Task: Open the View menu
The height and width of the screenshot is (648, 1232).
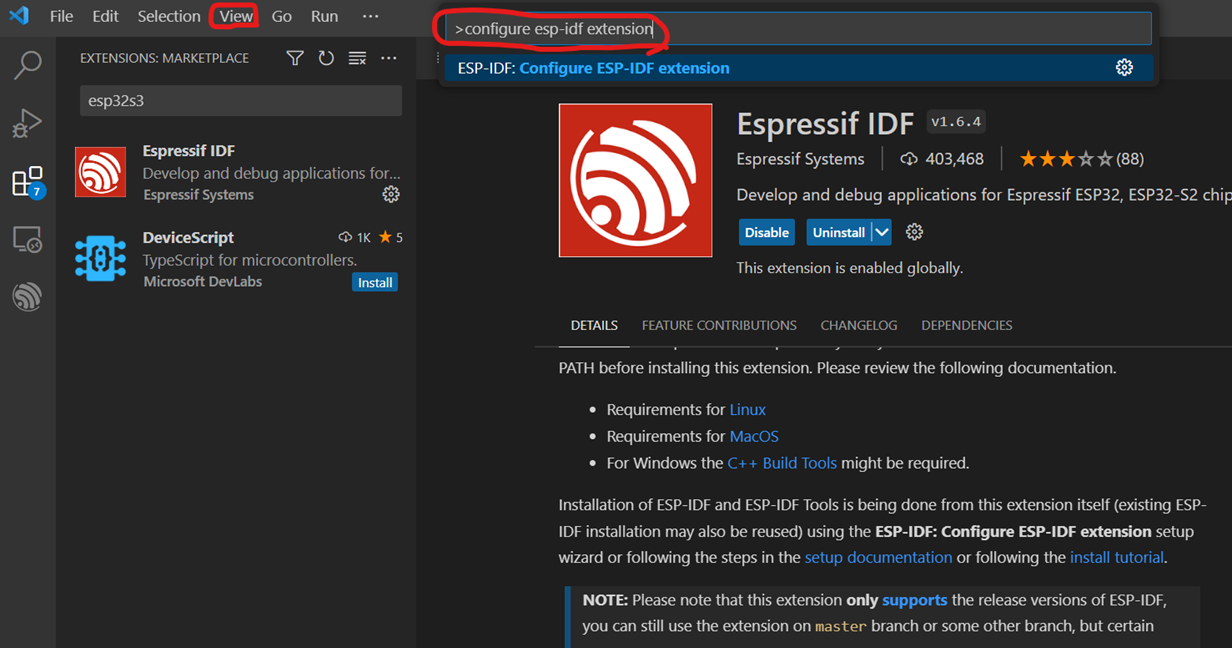Action: [236, 16]
